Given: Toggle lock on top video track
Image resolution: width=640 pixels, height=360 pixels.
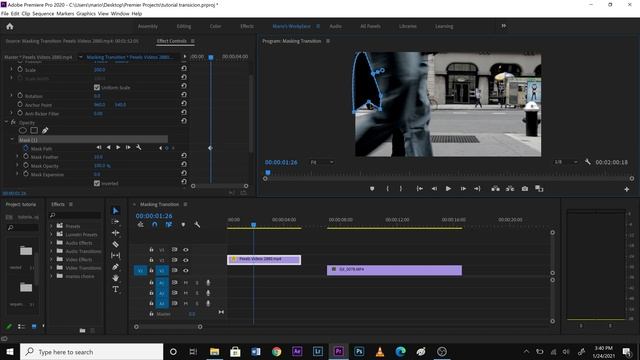Looking at the screenshot, I should click(151, 250).
